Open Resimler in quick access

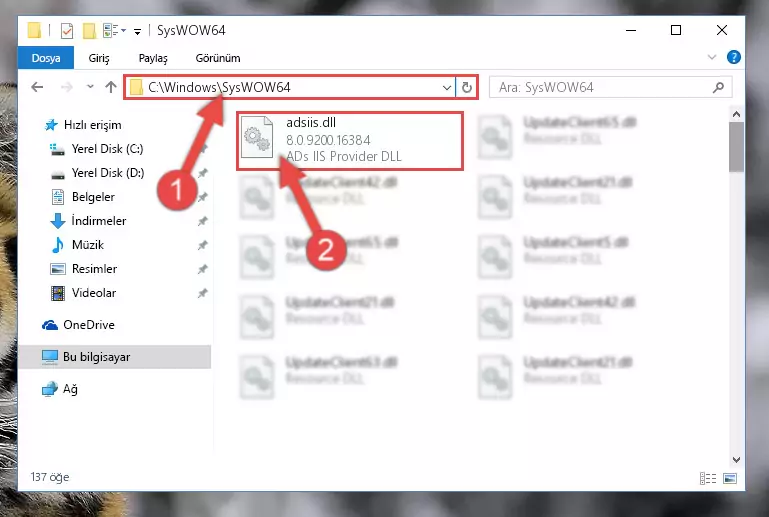(83, 269)
